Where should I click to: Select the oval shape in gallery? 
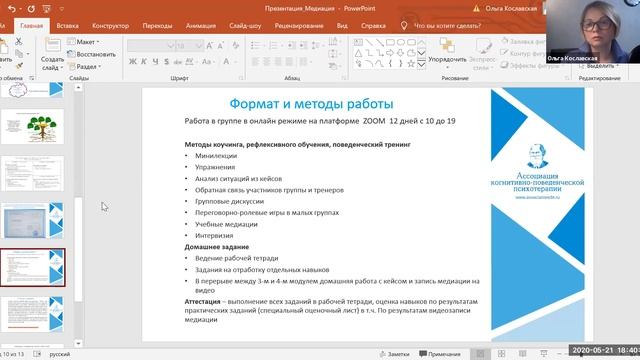[x=401, y=42]
